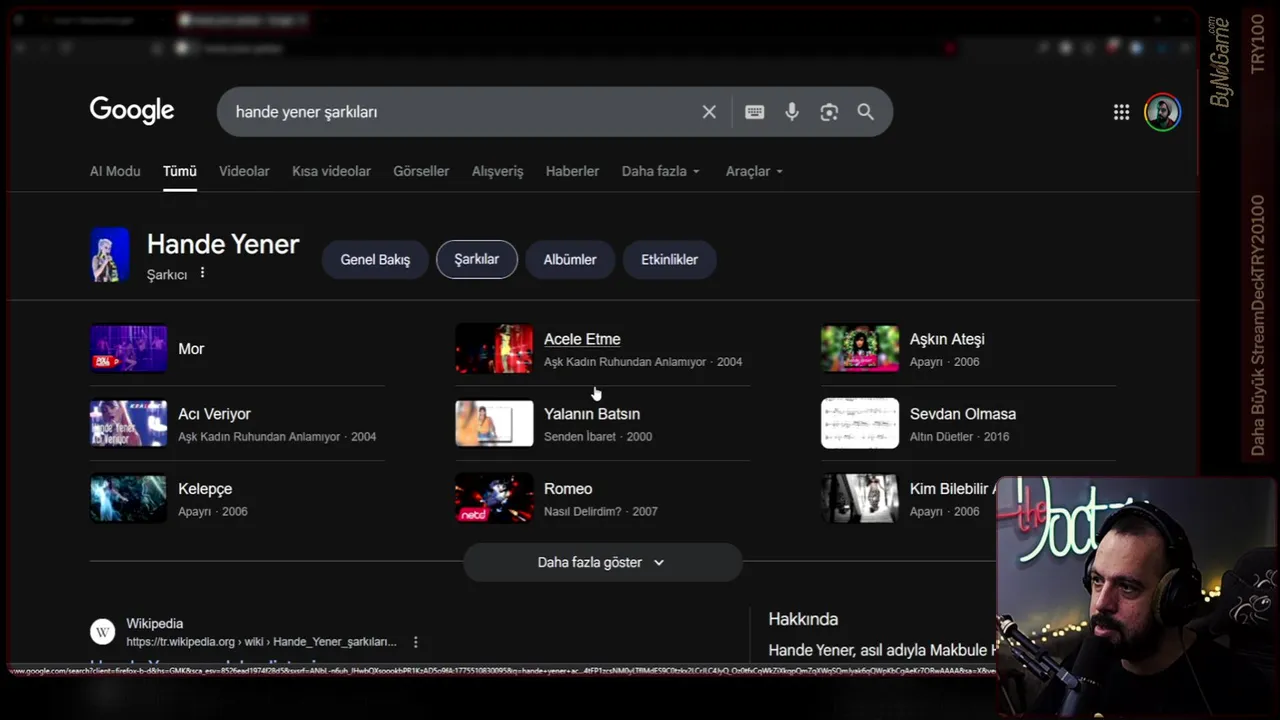Expand the Daha fazla search filter dropdown
Image resolution: width=1280 pixels, height=720 pixels.
pyautogui.click(x=661, y=171)
